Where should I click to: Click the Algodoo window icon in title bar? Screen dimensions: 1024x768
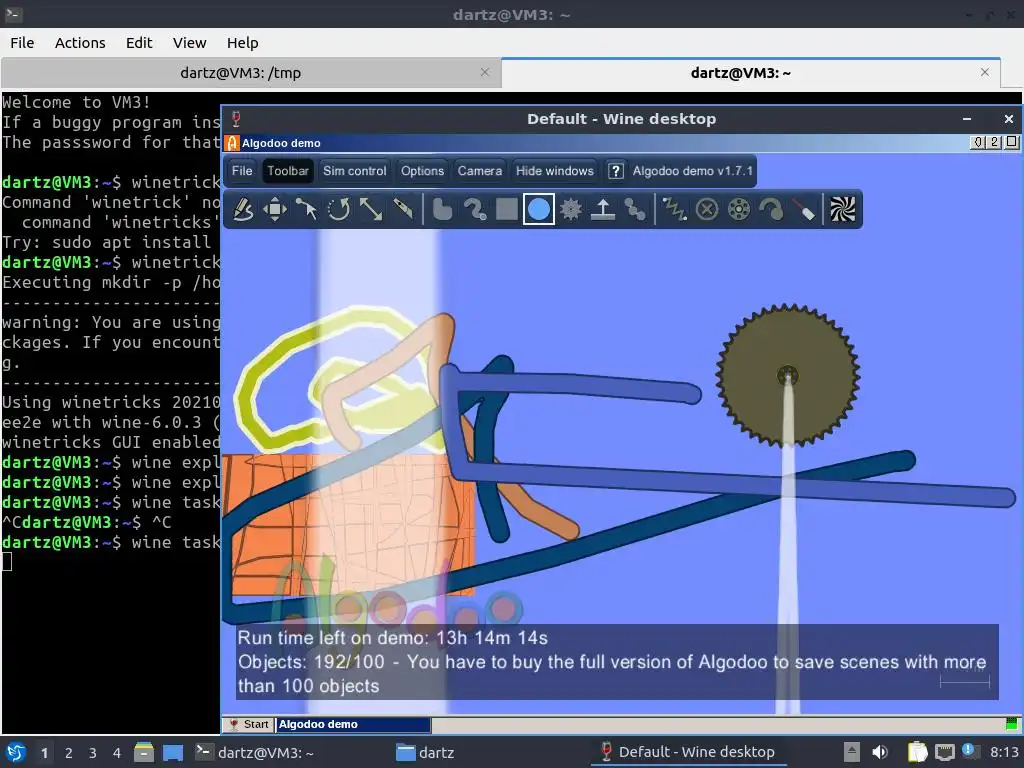(232, 143)
